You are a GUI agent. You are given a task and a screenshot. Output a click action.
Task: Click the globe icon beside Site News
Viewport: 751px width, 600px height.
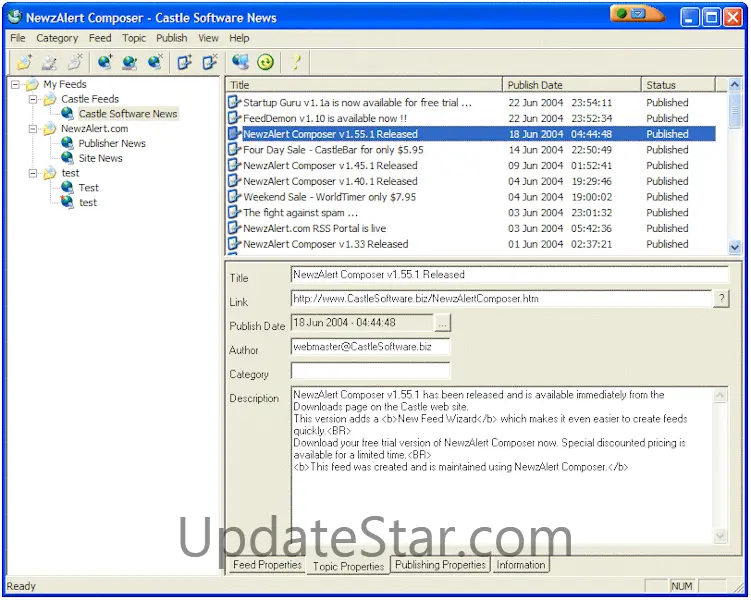pos(68,158)
